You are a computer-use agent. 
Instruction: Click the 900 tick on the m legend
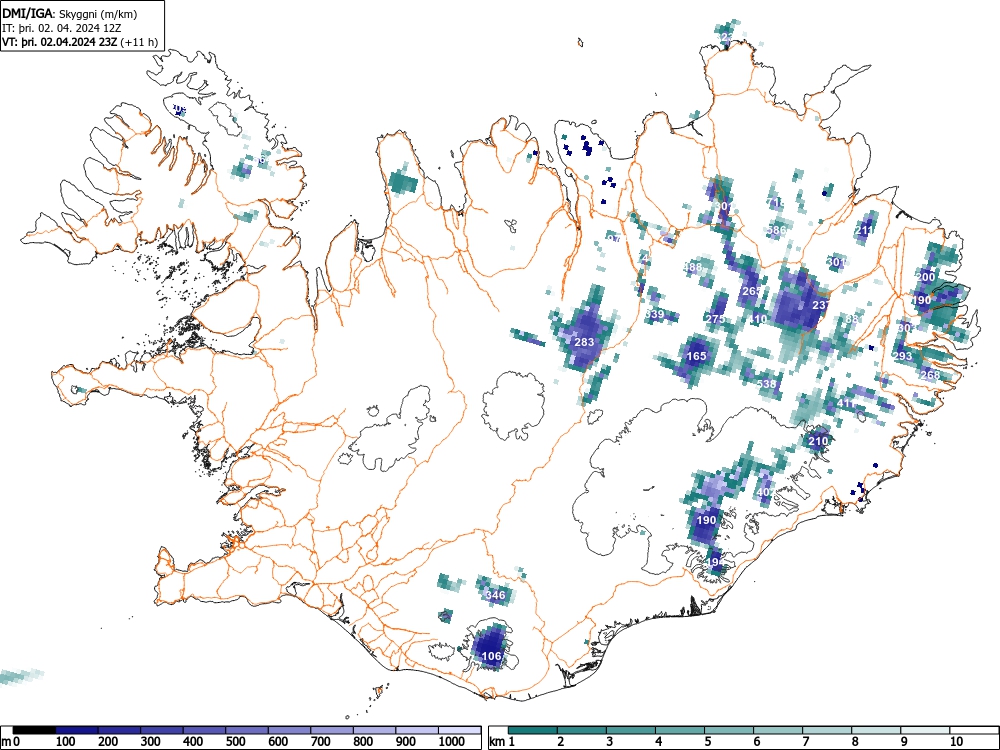click(406, 742)
